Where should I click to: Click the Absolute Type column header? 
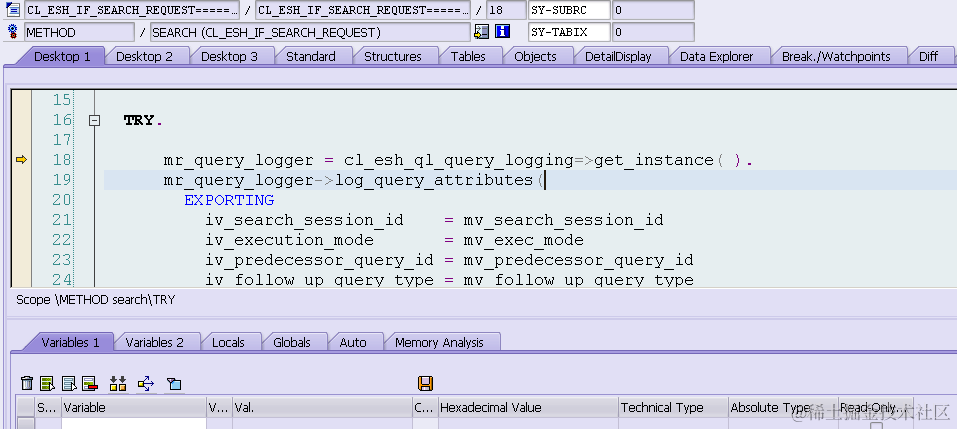click(783, 408)
